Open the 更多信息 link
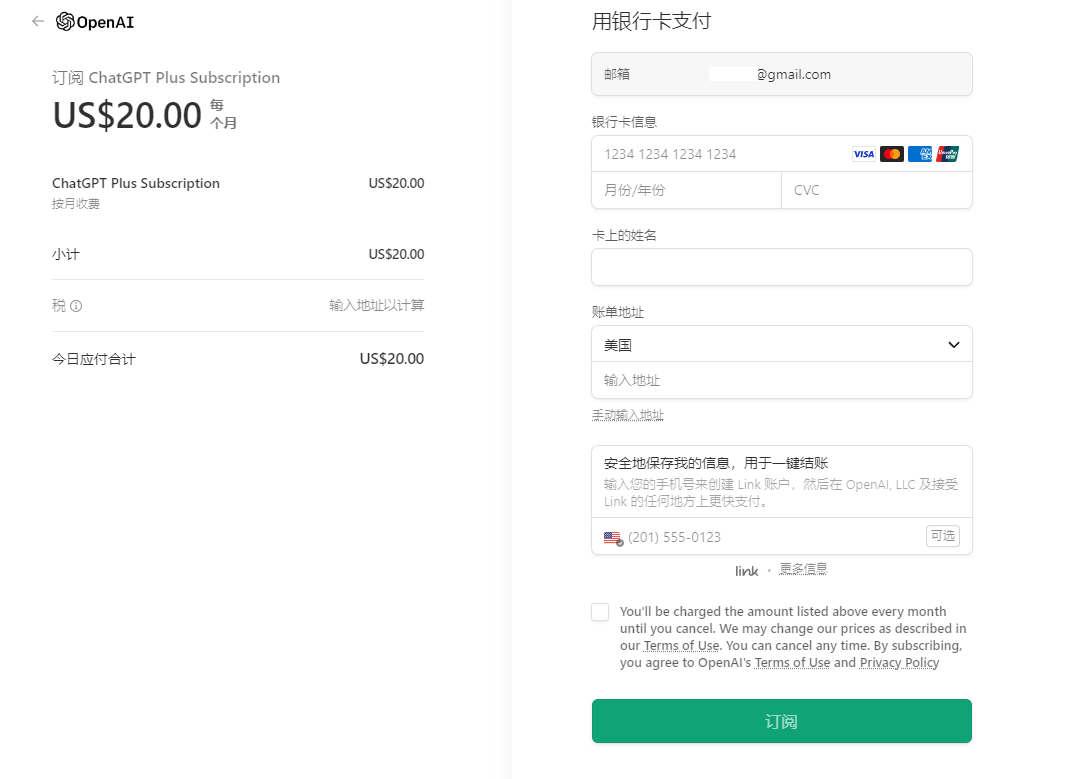The image size is (1084, 779). coord(803,569)
